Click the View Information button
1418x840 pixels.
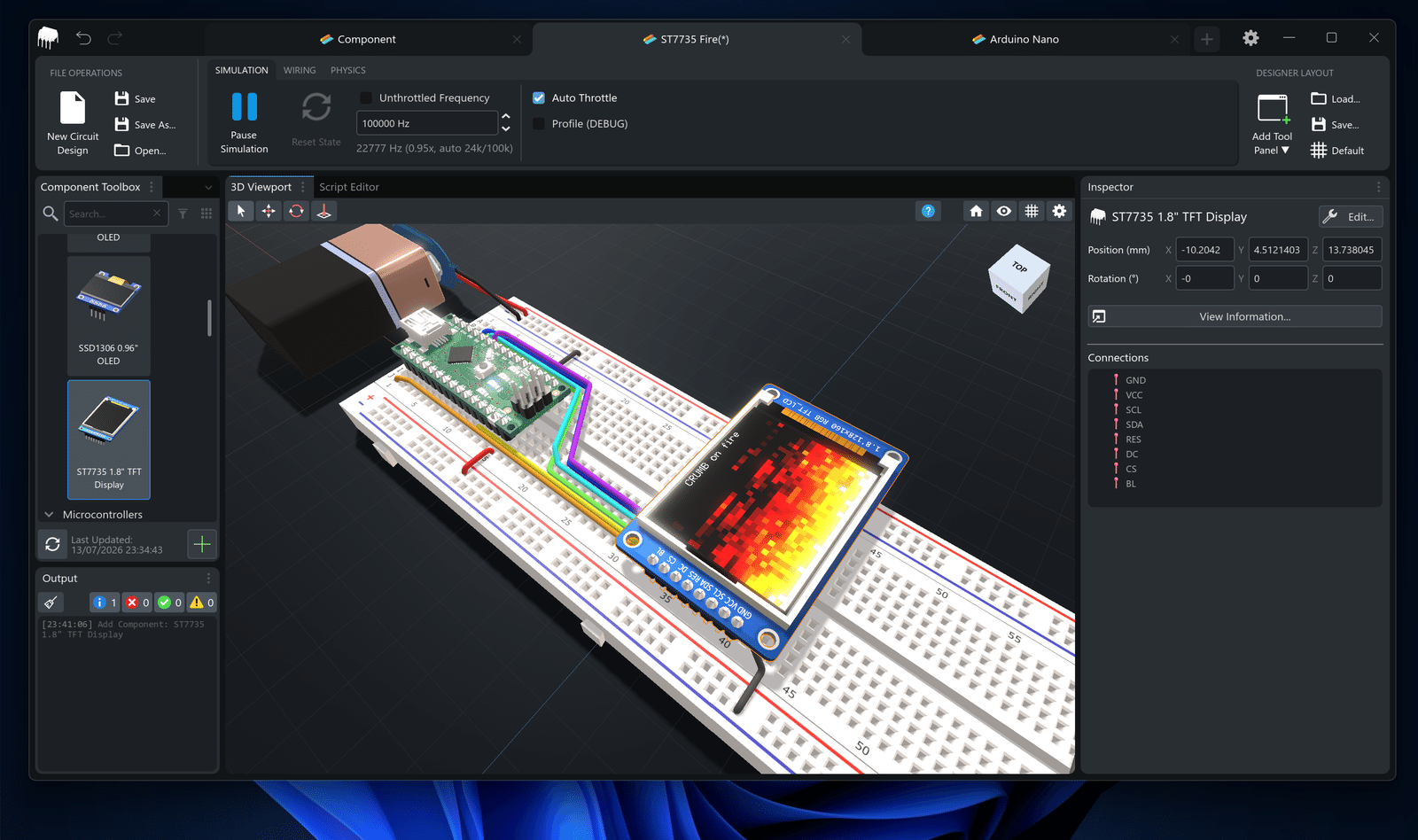(x=1235, y=316)
